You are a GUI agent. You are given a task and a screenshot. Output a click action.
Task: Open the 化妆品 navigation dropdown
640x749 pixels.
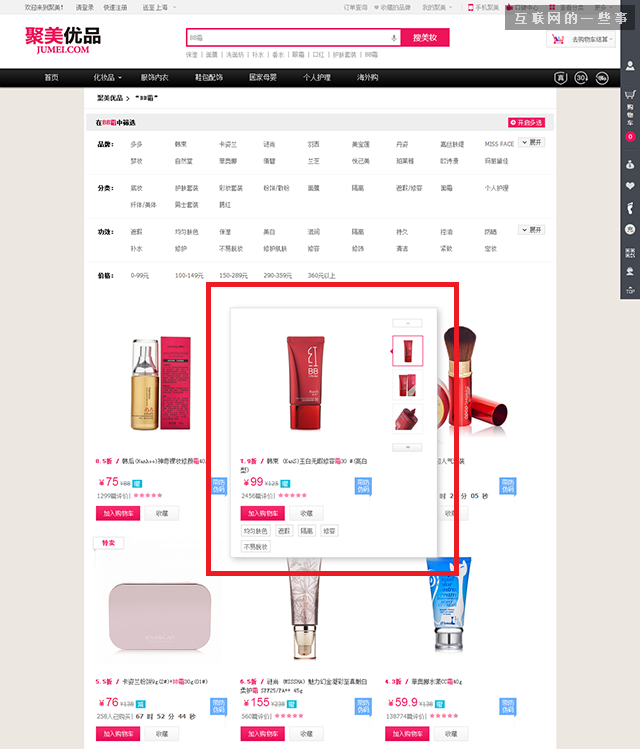107,78
